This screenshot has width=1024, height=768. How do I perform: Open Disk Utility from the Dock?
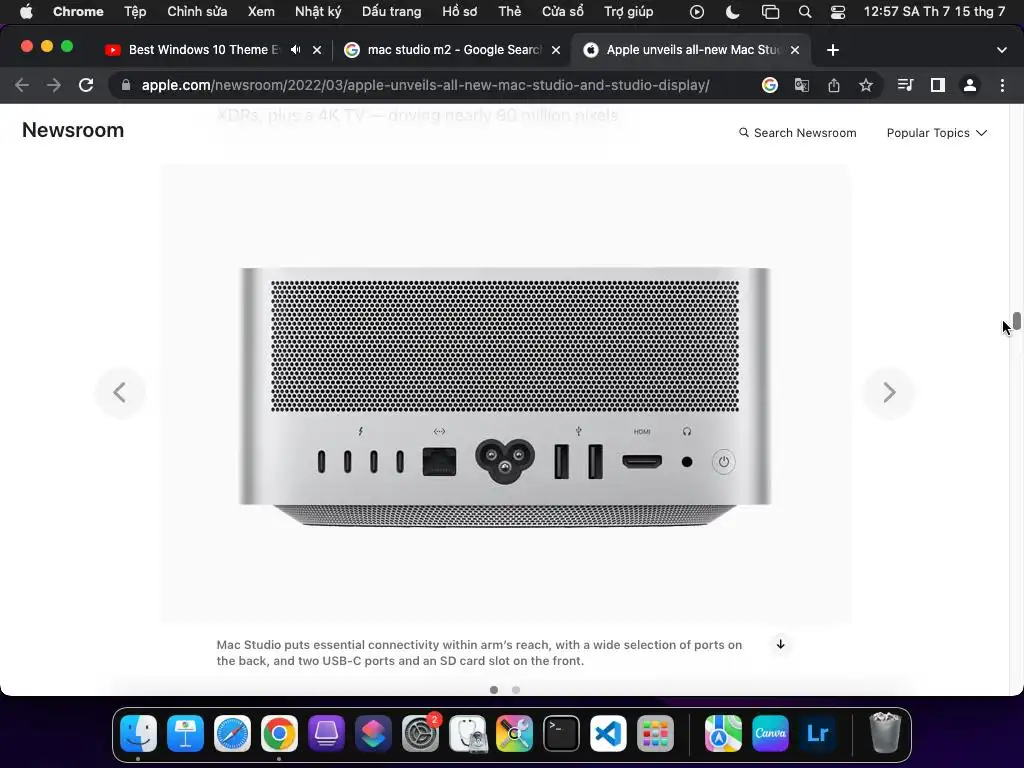click(468, 733)
